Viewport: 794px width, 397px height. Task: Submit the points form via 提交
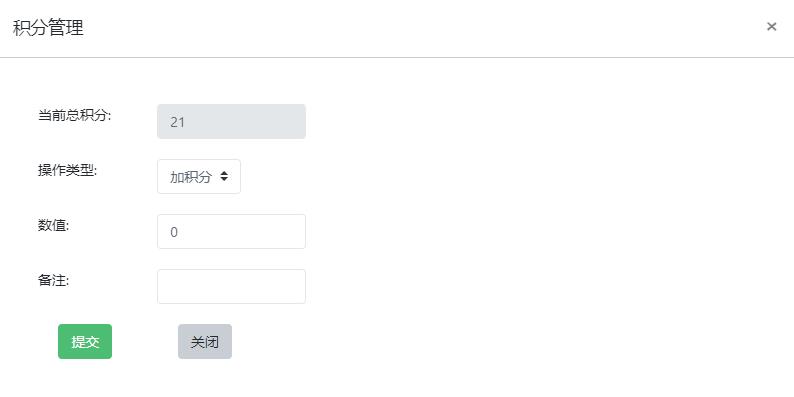click(85, 342)
